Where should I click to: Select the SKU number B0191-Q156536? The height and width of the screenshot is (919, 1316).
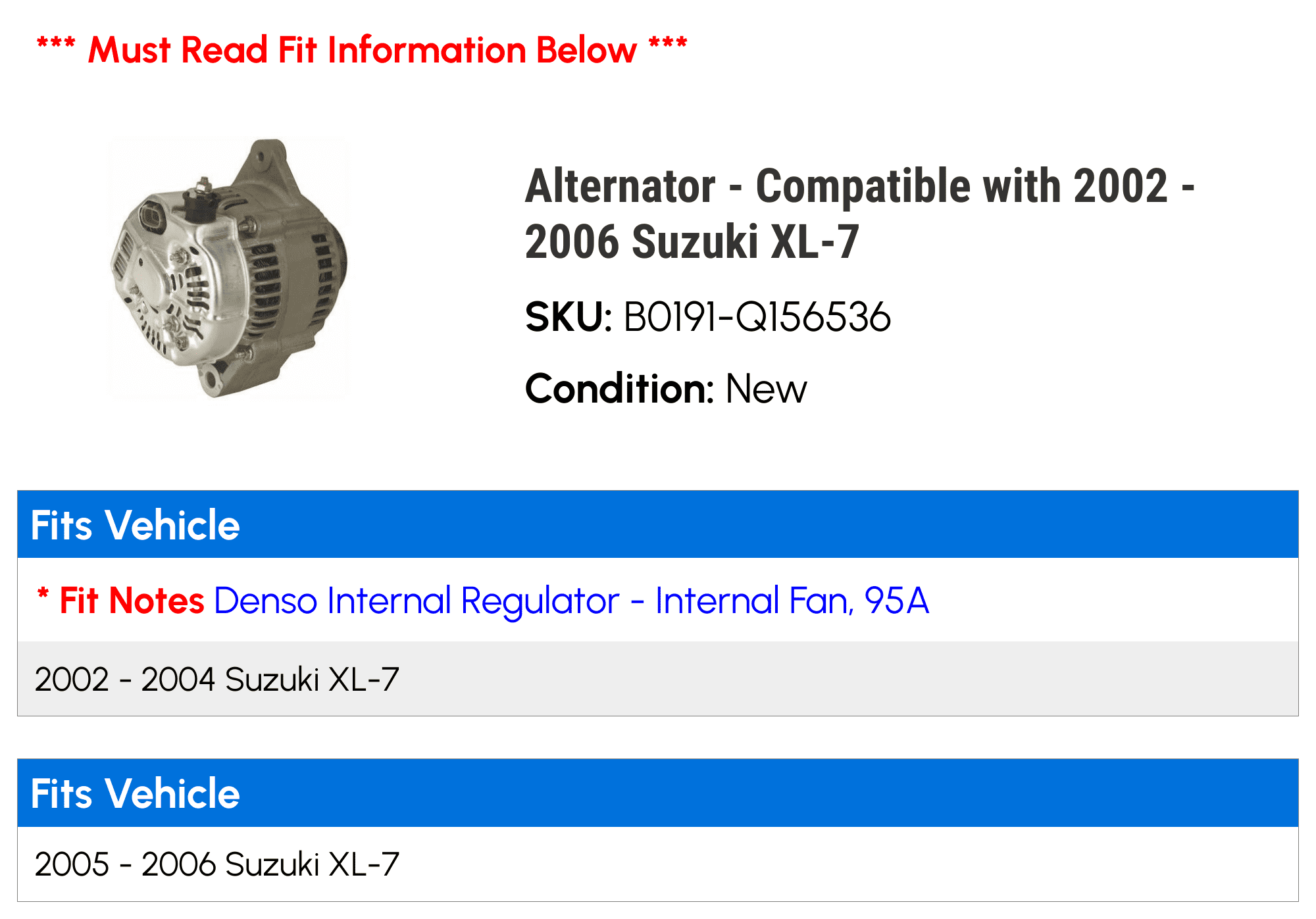click(x=757, y=317)
